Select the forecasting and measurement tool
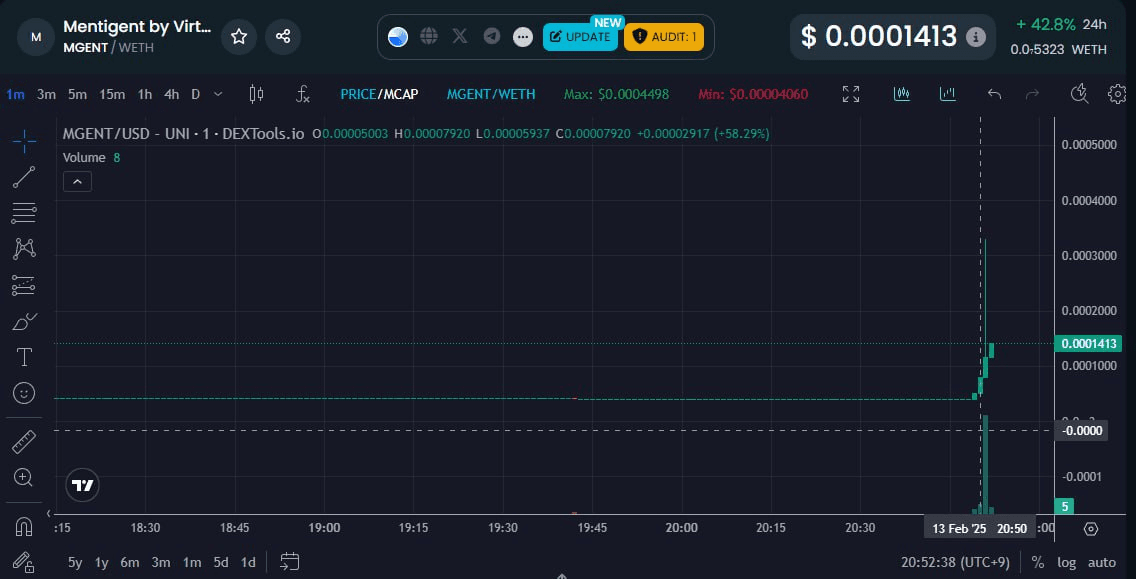This screenshot has height=579, width=1136. [24, 286]
